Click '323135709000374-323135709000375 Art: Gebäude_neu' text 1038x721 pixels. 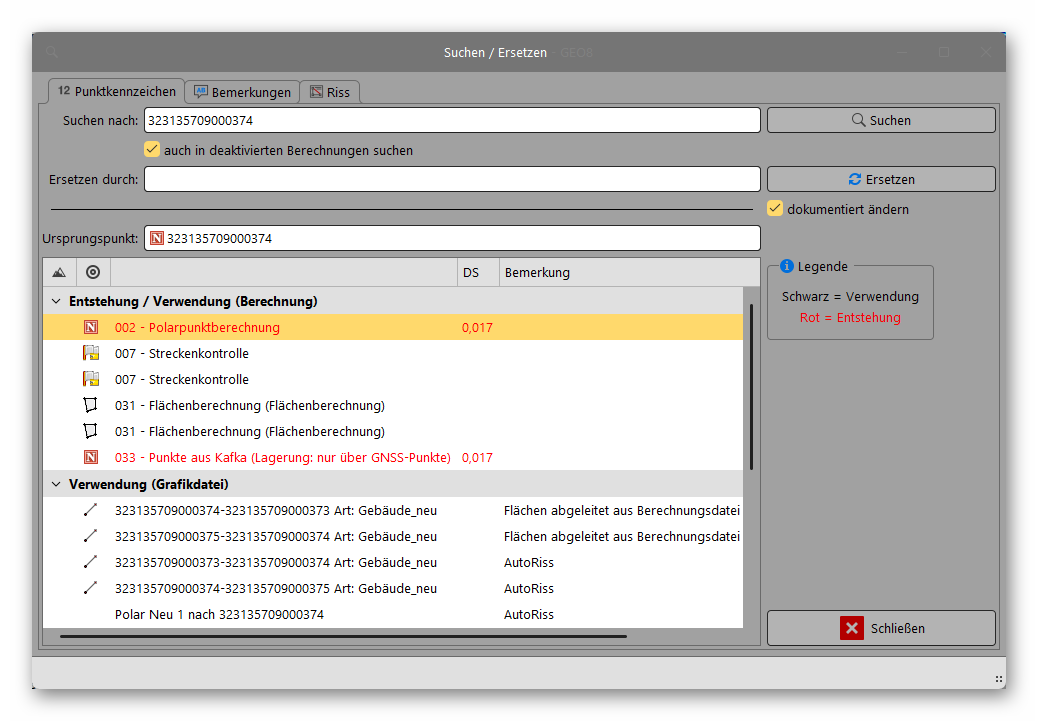(276, 589)
